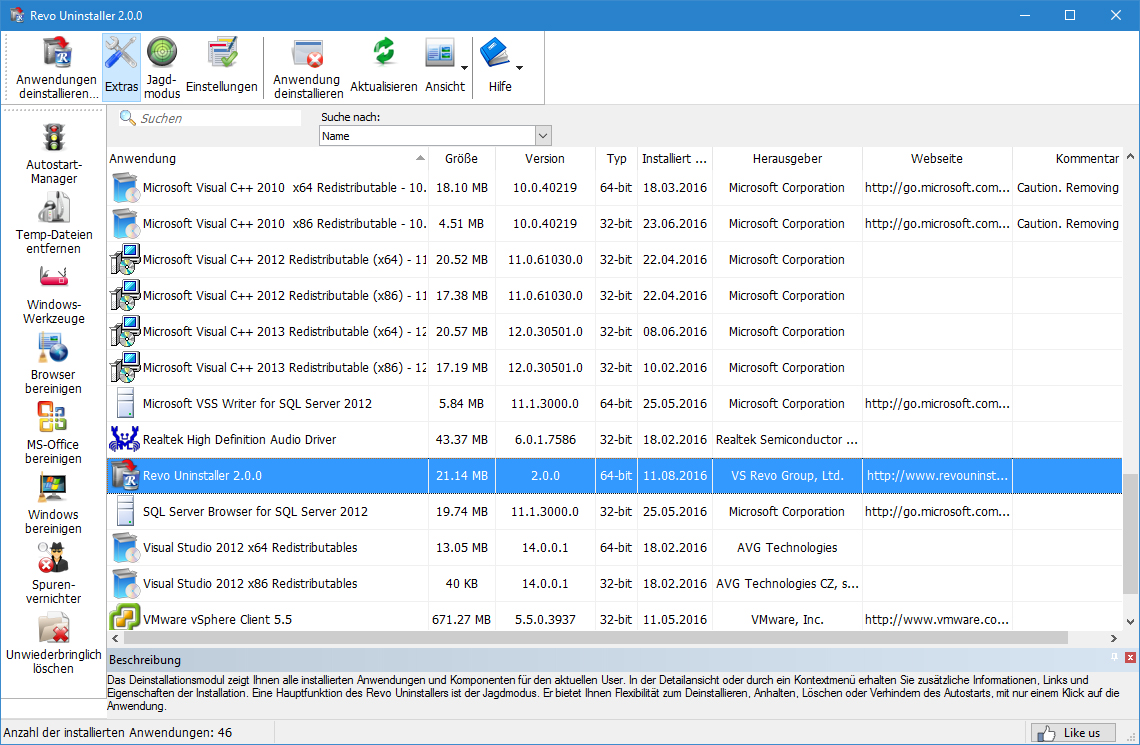Sort by Herausgeber column header

point(787,158)
